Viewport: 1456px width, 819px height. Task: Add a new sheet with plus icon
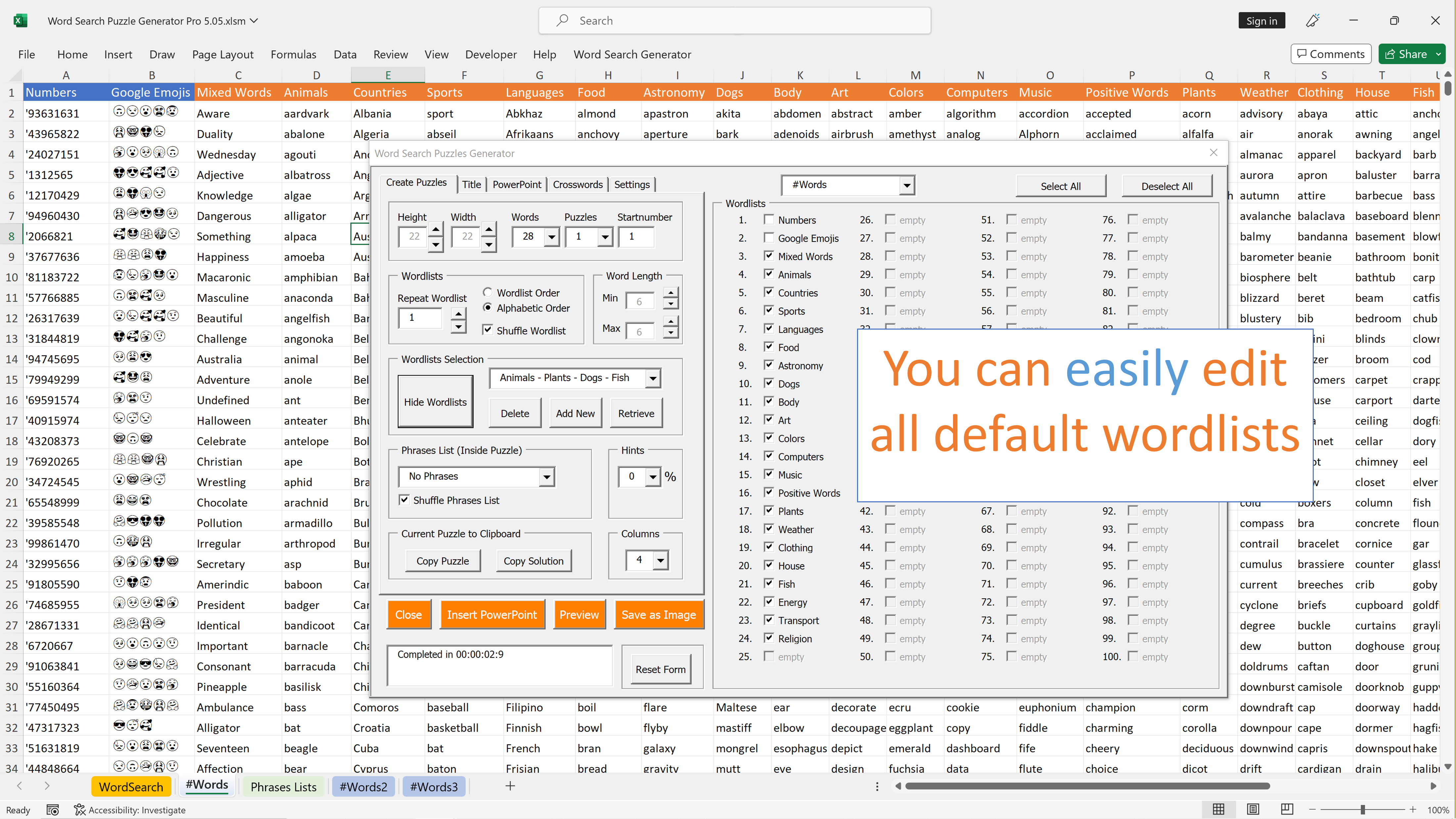pyautogui.click(x=510, y=786)
